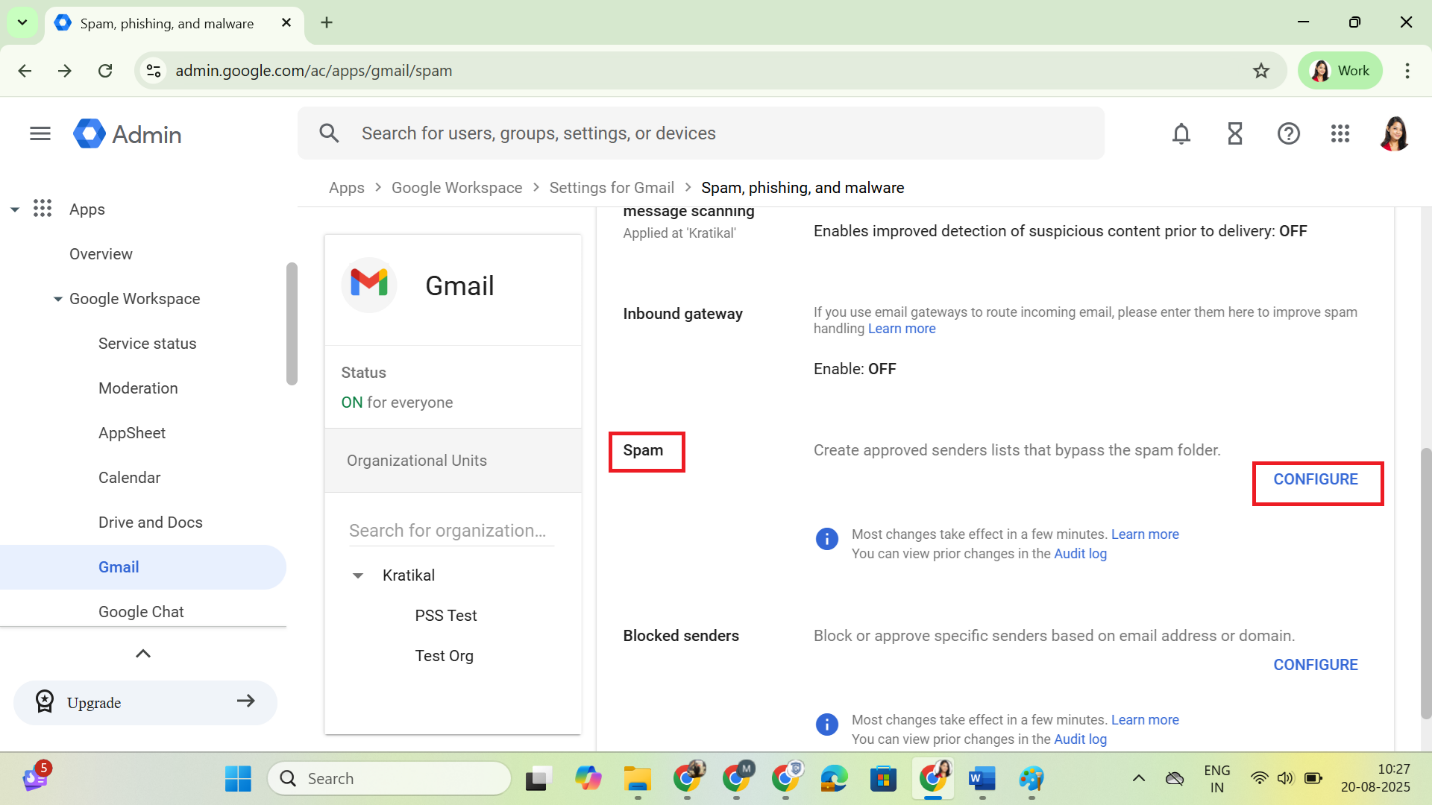Collapse the sidebar with the up chevron
The image size is (1432, 805).
tap(143, 653)
